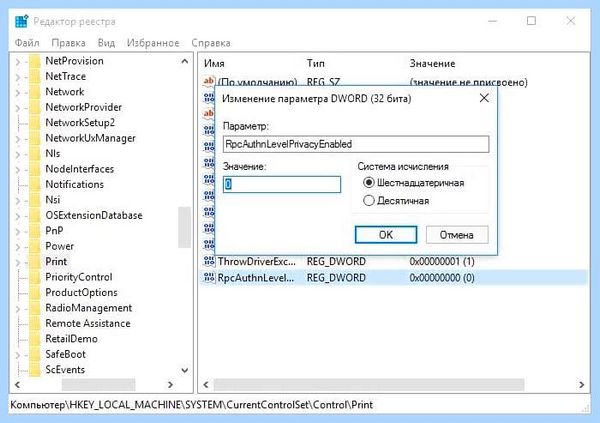Select the NetworkProvider folder icon
The width and height of the screenshot is (600, 423).
(x=35, y=108)
